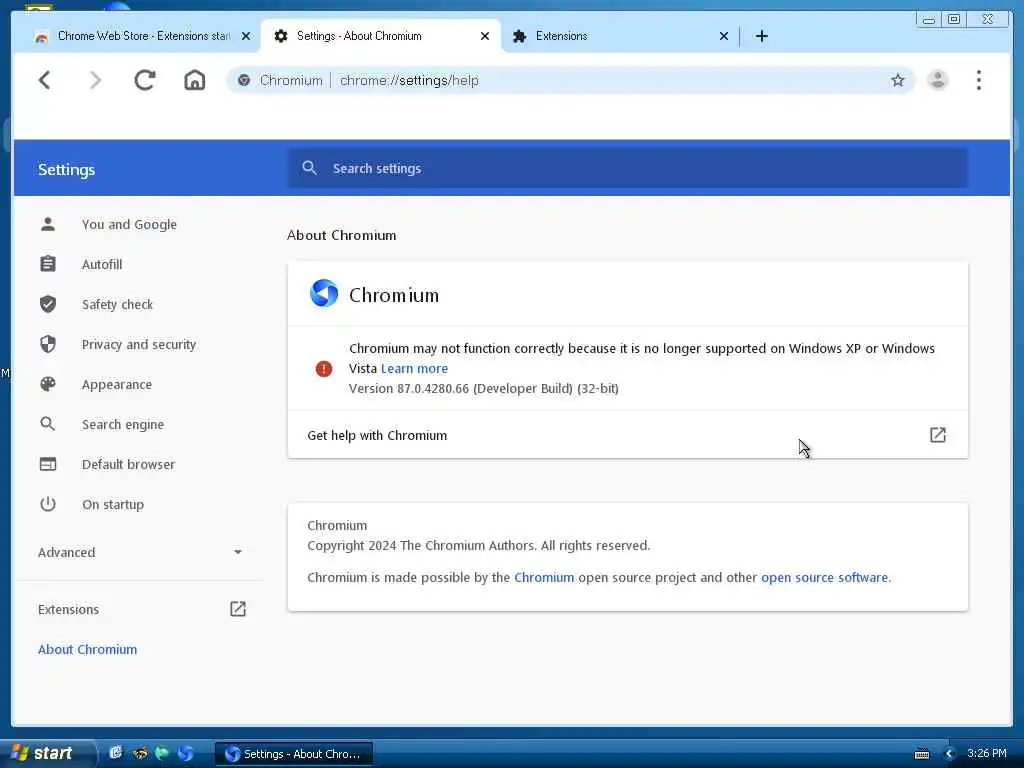This screenshot has height=768, width=1024.
Task: Click the clipboard icon beside Autofill
Action: [x=48, y=264]
